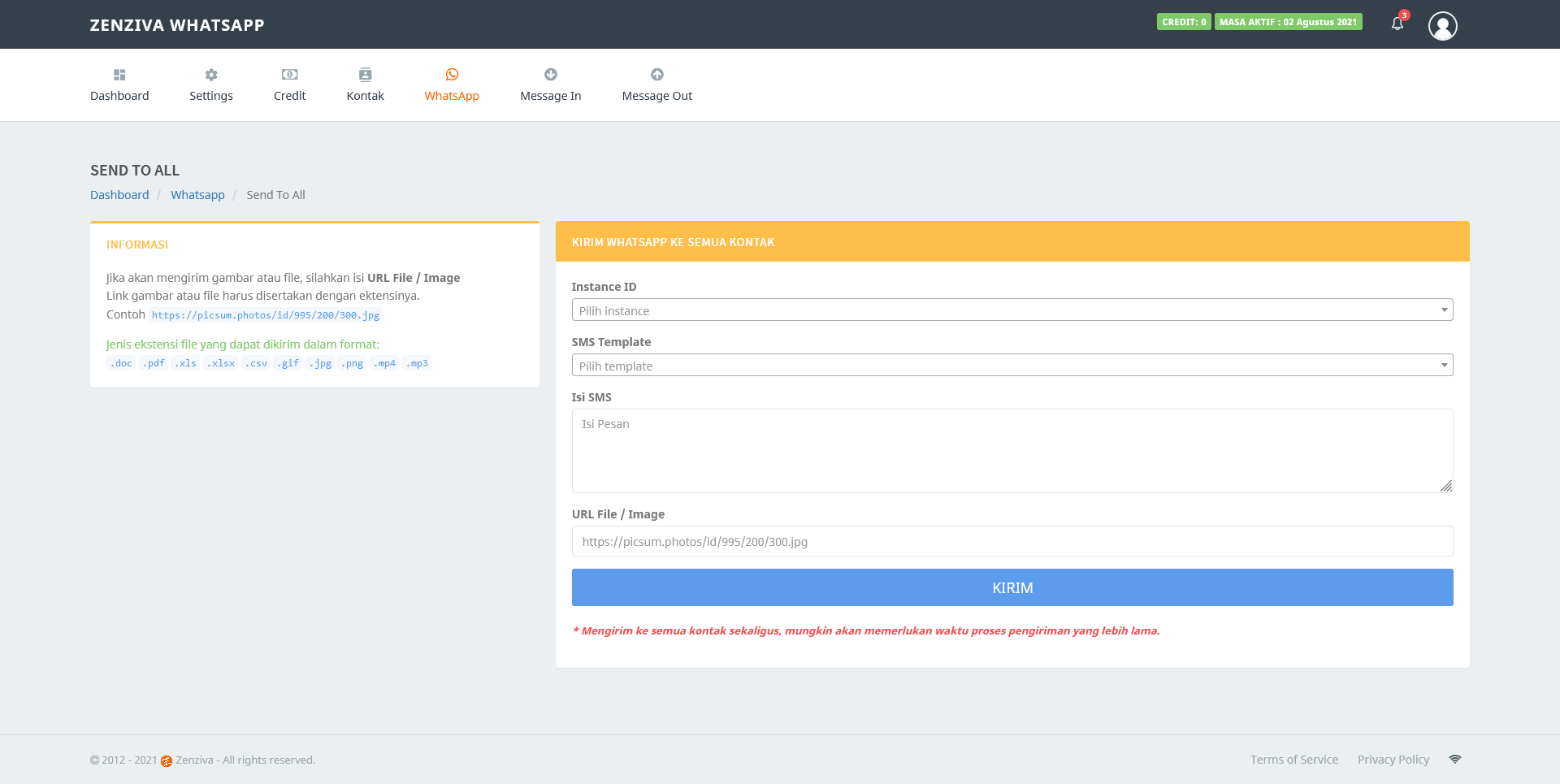Click the .png extension tag
The height and width of the screenshot is (784, 1560).
coord(352,363)
